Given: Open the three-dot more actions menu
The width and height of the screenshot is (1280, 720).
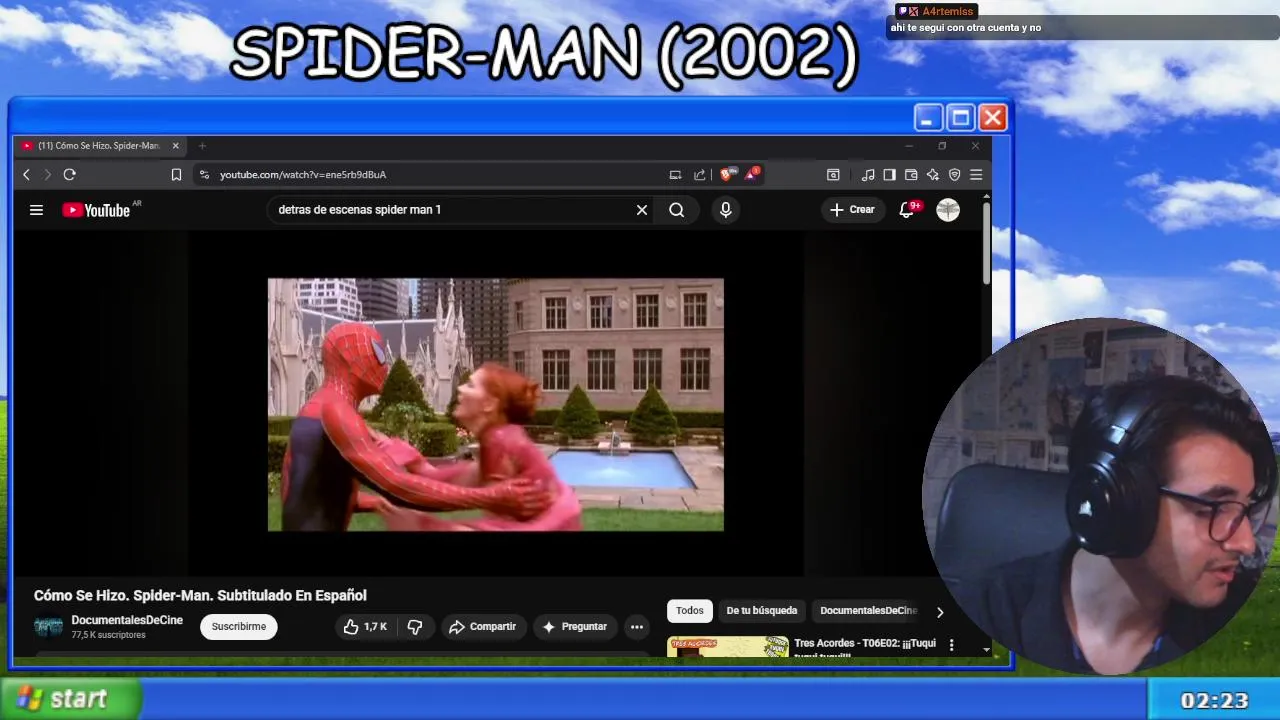Looking at the screenshot, I should 637,627.
